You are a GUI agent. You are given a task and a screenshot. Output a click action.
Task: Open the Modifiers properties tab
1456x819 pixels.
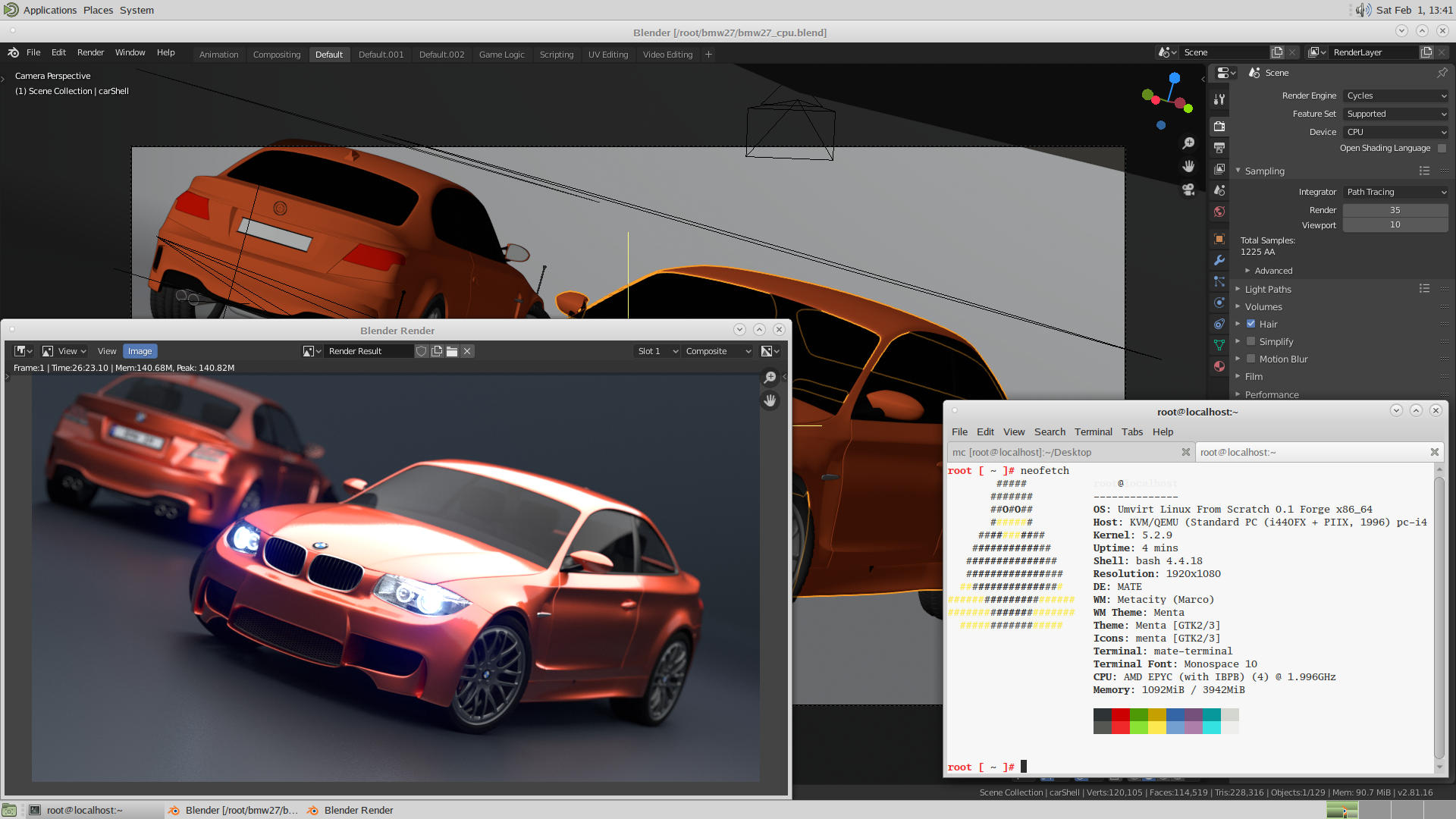[1219, 260]
